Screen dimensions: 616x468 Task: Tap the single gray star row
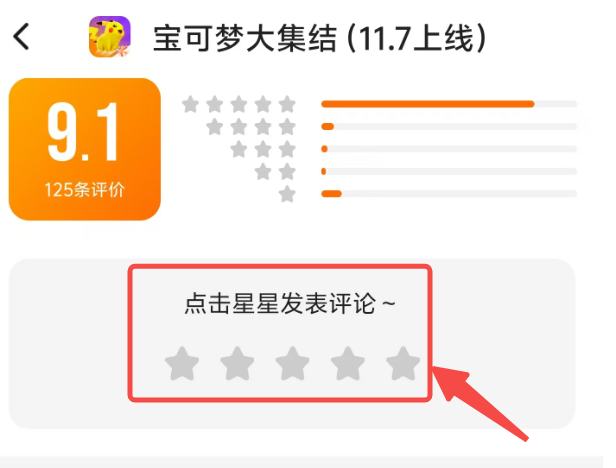(287, 194)
